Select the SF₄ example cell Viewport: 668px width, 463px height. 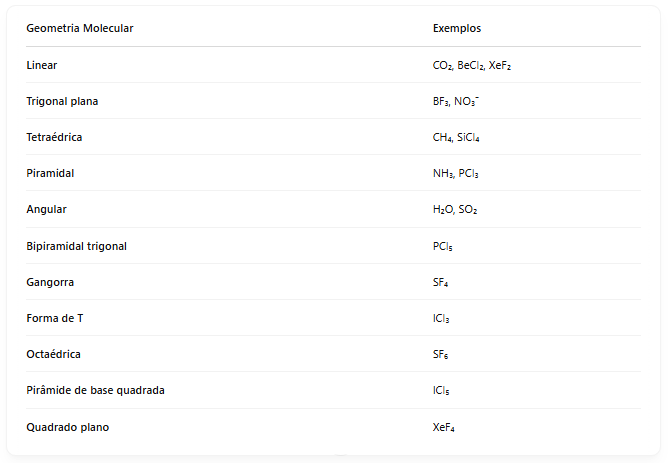click(441, 282)
